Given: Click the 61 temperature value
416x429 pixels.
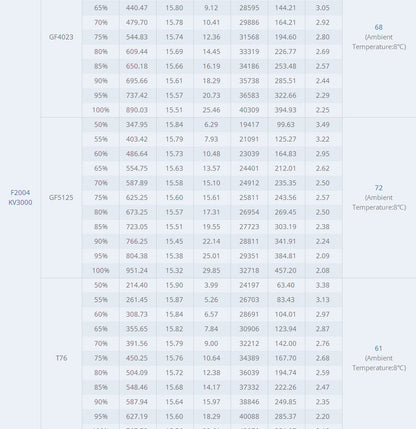Looking at the screenshot, I should click(x=378, y=348).
